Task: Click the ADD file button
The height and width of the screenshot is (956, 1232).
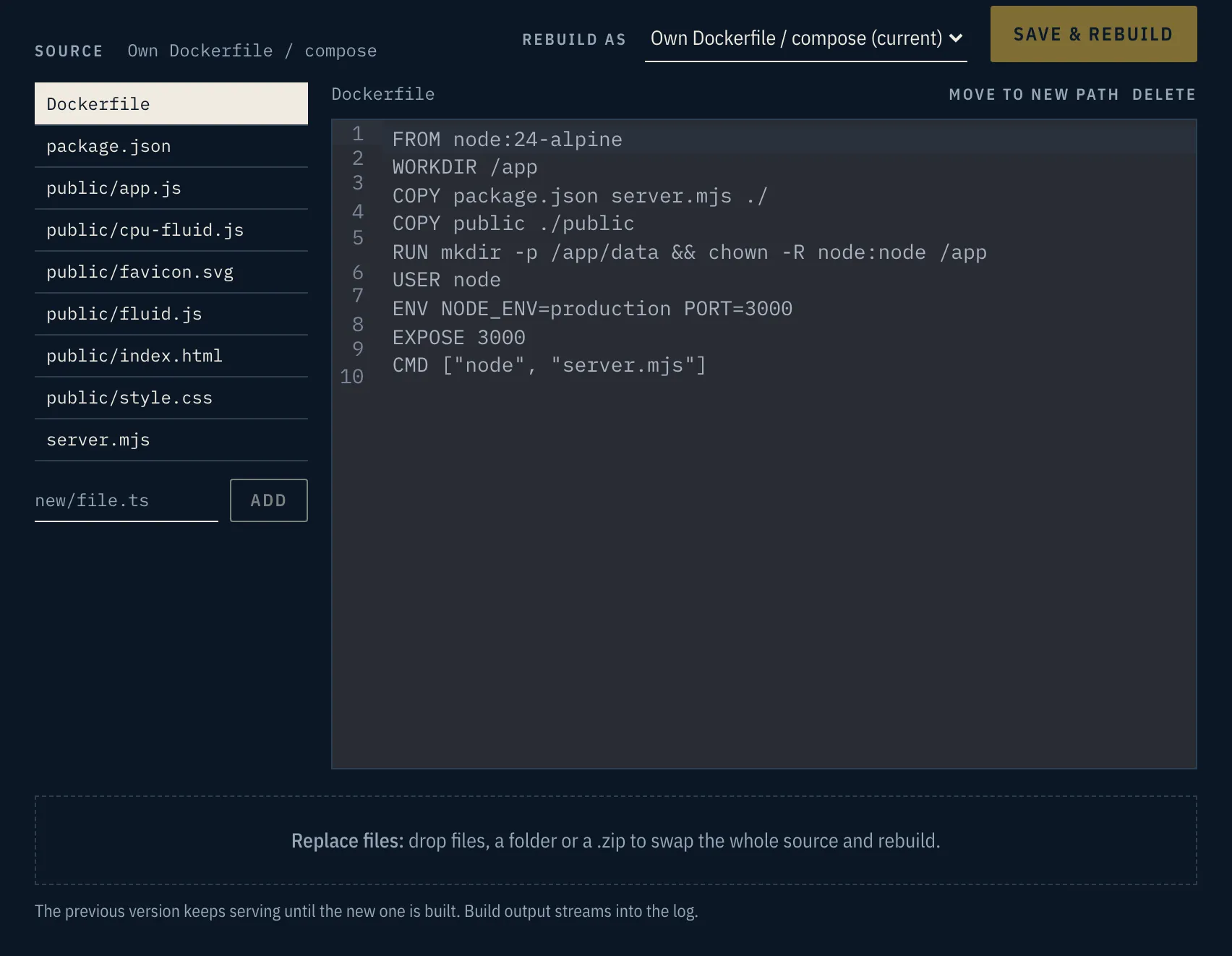Action: (x=269, y=500)
